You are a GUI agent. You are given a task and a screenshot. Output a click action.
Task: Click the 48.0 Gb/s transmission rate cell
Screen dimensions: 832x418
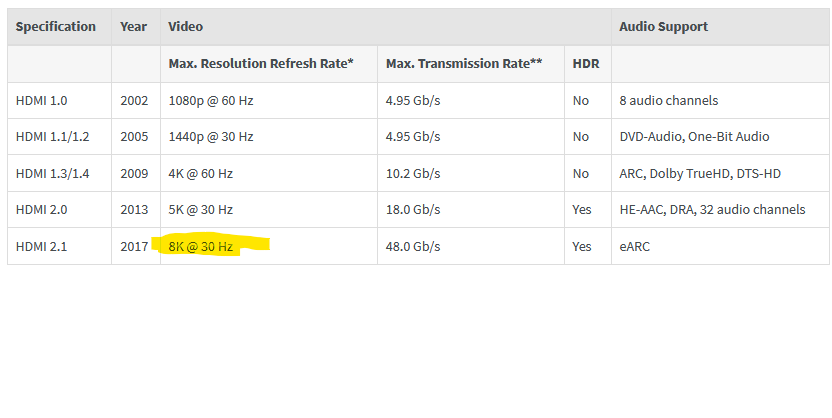pos(413,246)
